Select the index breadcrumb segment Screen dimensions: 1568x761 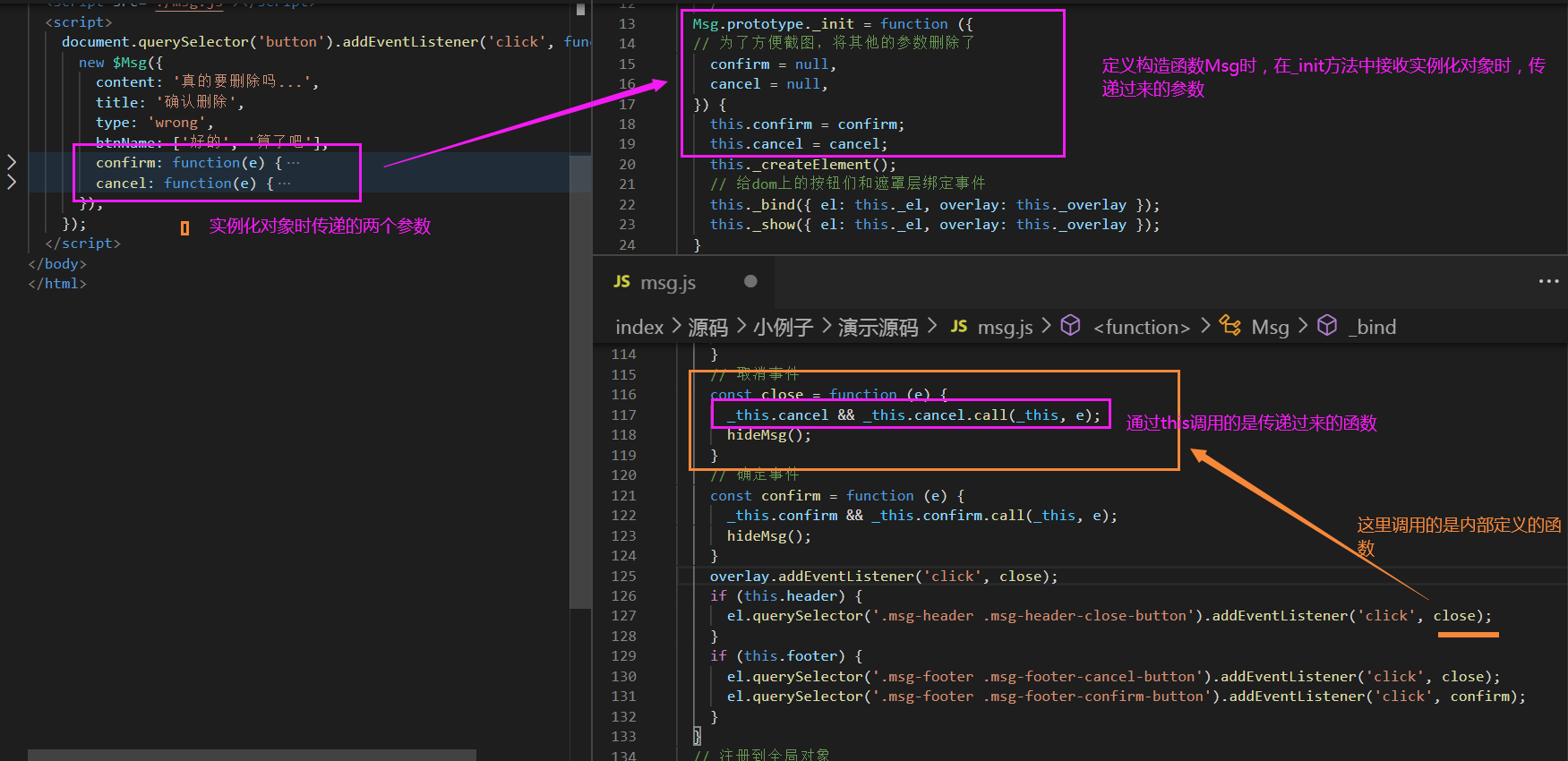[x=639, y=328]
